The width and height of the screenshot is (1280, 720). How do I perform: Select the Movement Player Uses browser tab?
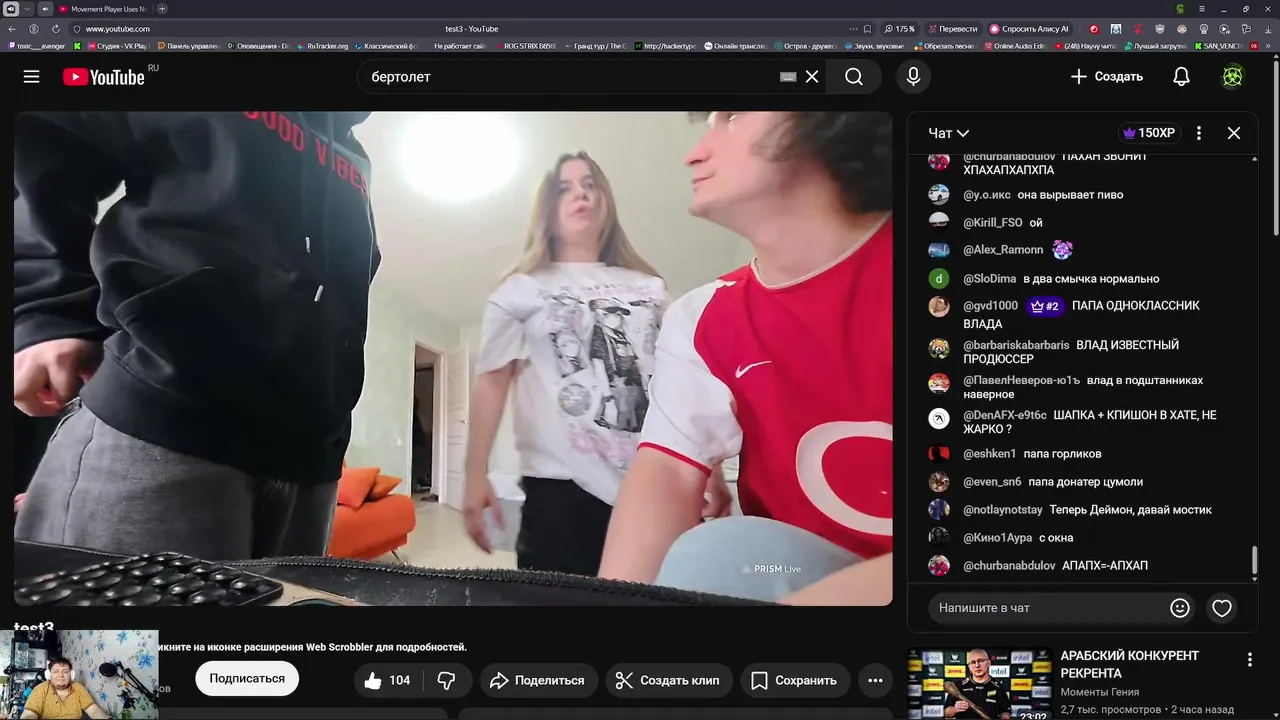(103, 9)
